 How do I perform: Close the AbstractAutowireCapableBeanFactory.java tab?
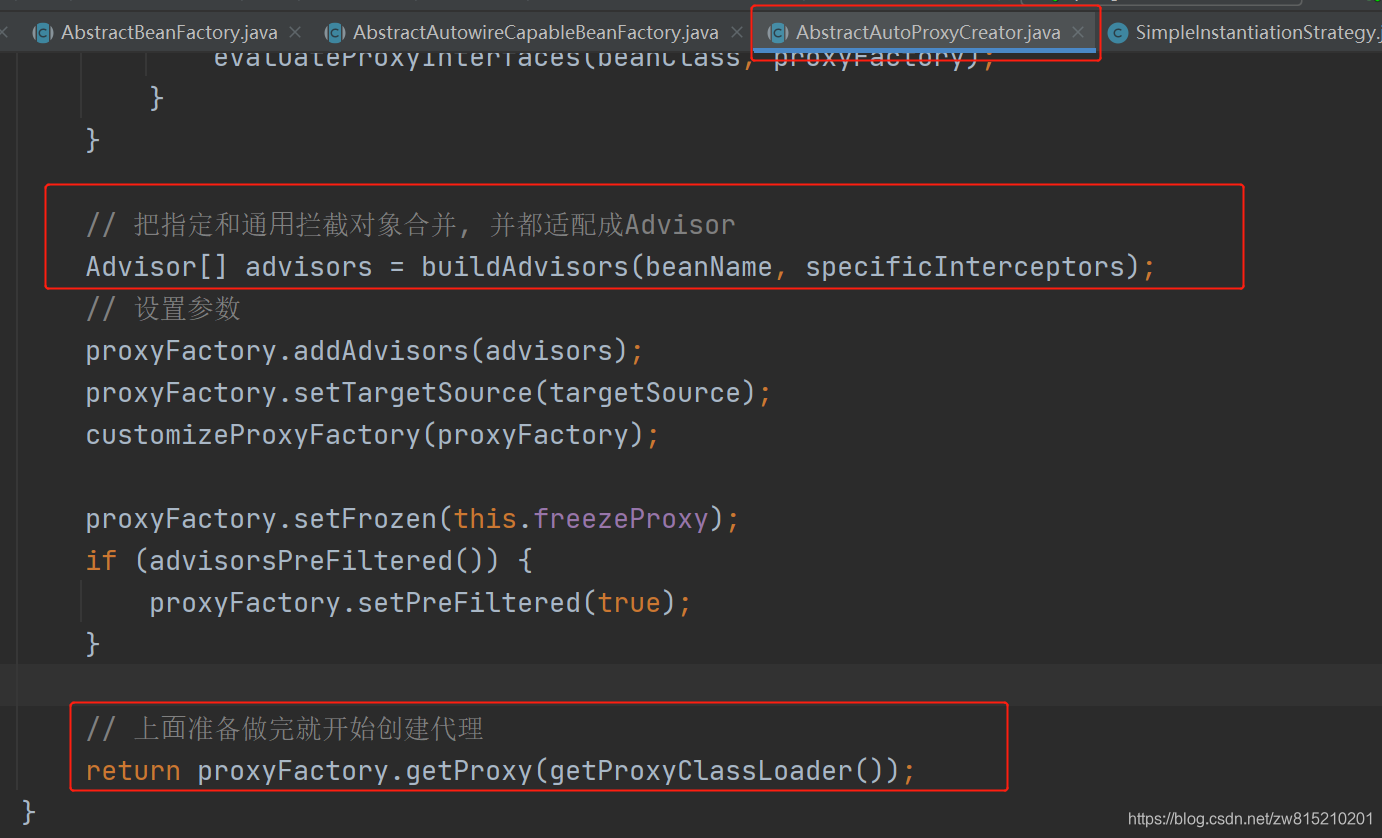click(x=737, y=33)
